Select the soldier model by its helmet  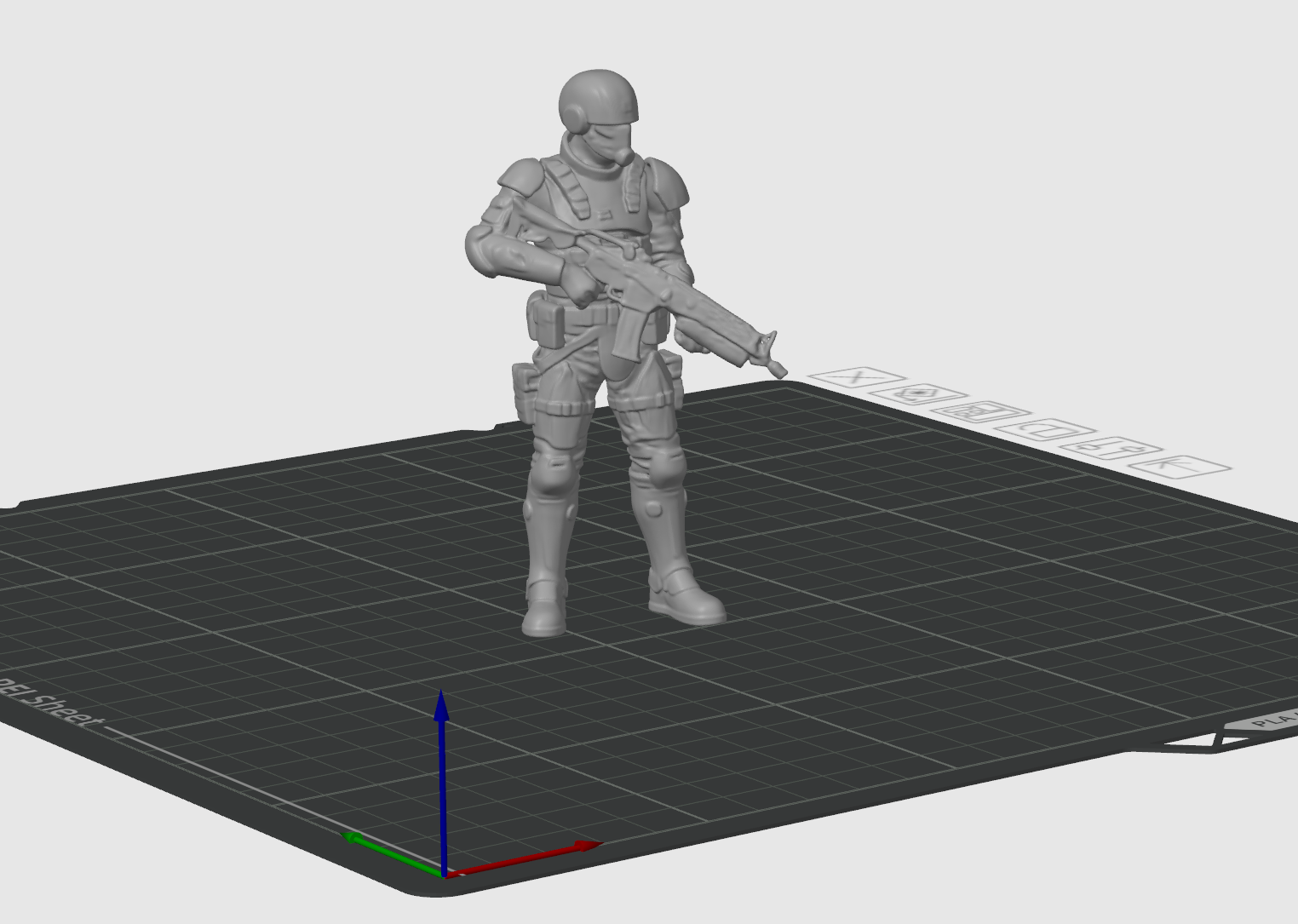pyautogui.click(x=596, y=95)
